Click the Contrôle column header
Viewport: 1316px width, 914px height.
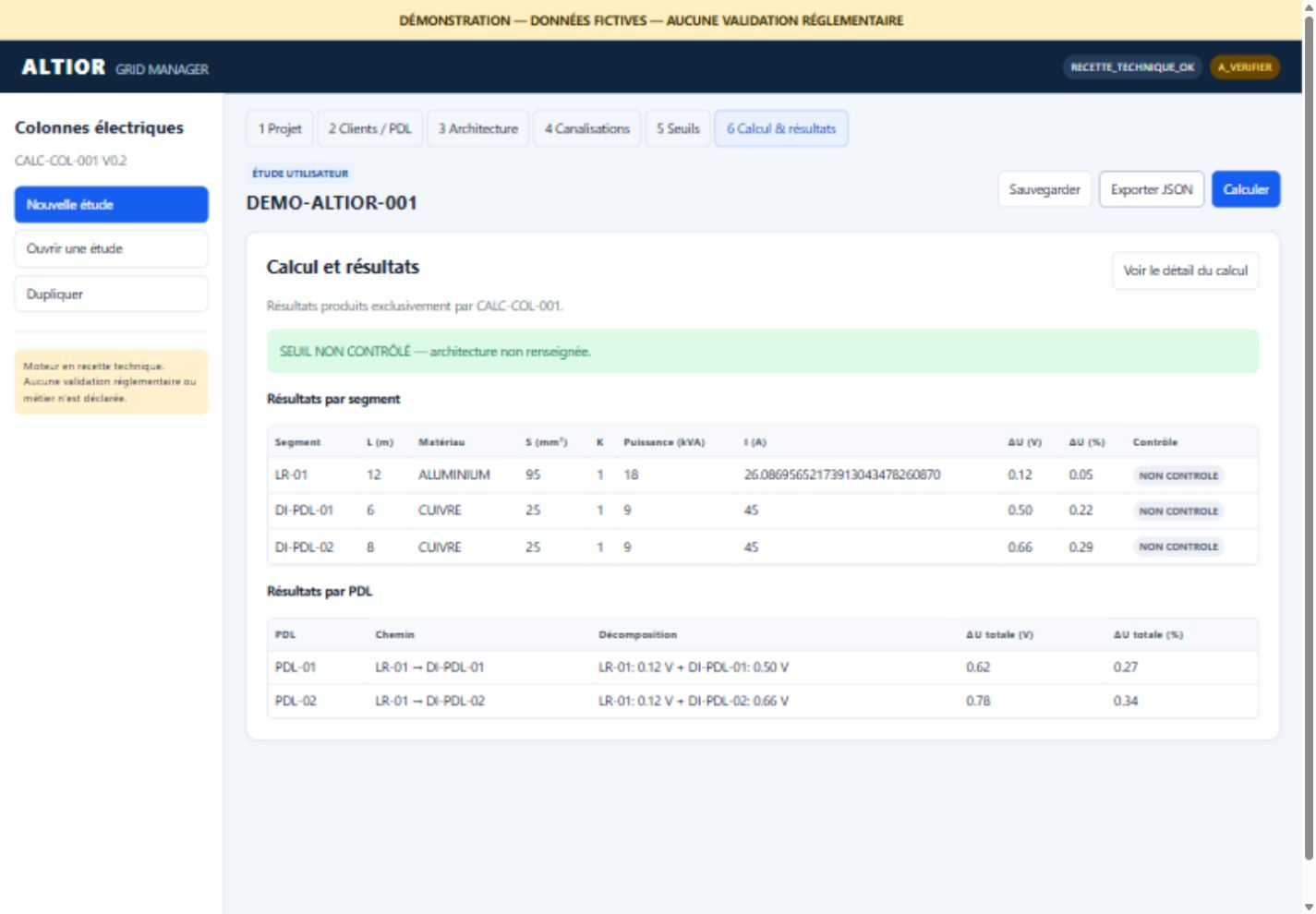point(1155,443)
